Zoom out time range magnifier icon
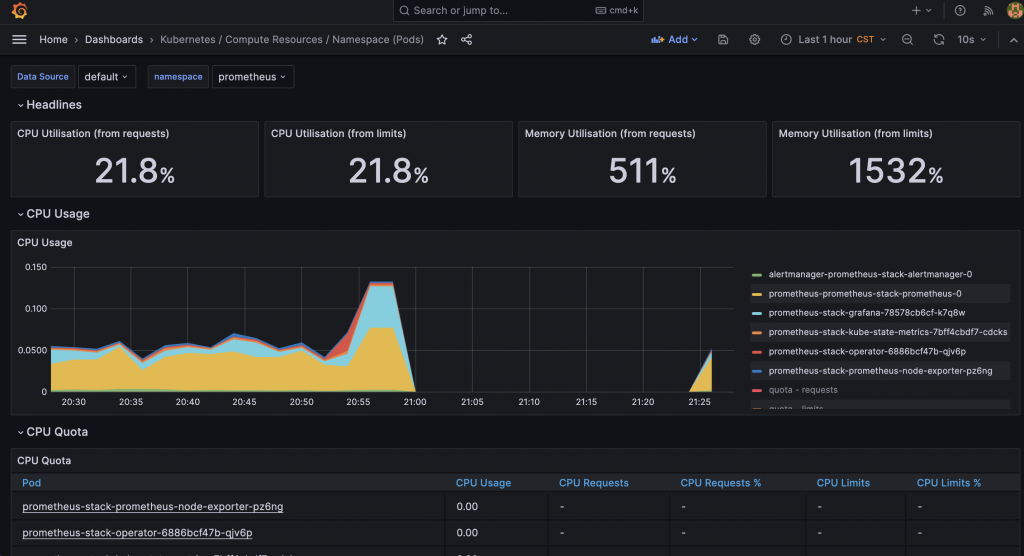 coord(907,40)
